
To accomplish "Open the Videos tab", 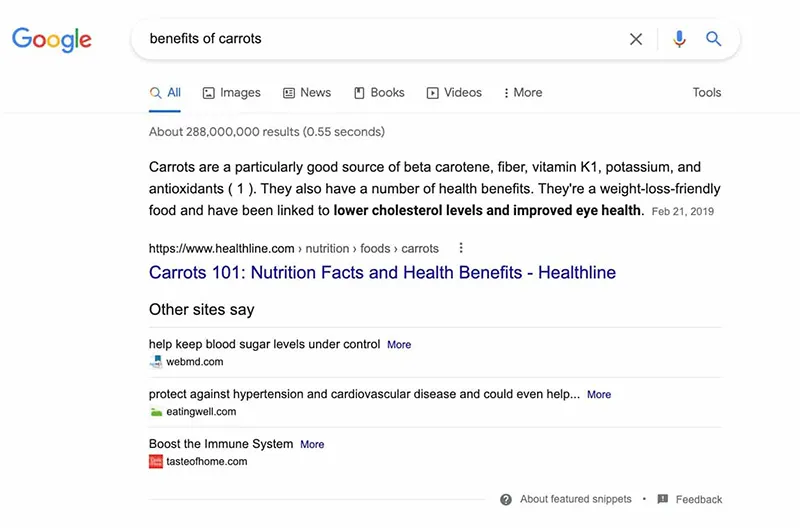I will click(454, 92).
